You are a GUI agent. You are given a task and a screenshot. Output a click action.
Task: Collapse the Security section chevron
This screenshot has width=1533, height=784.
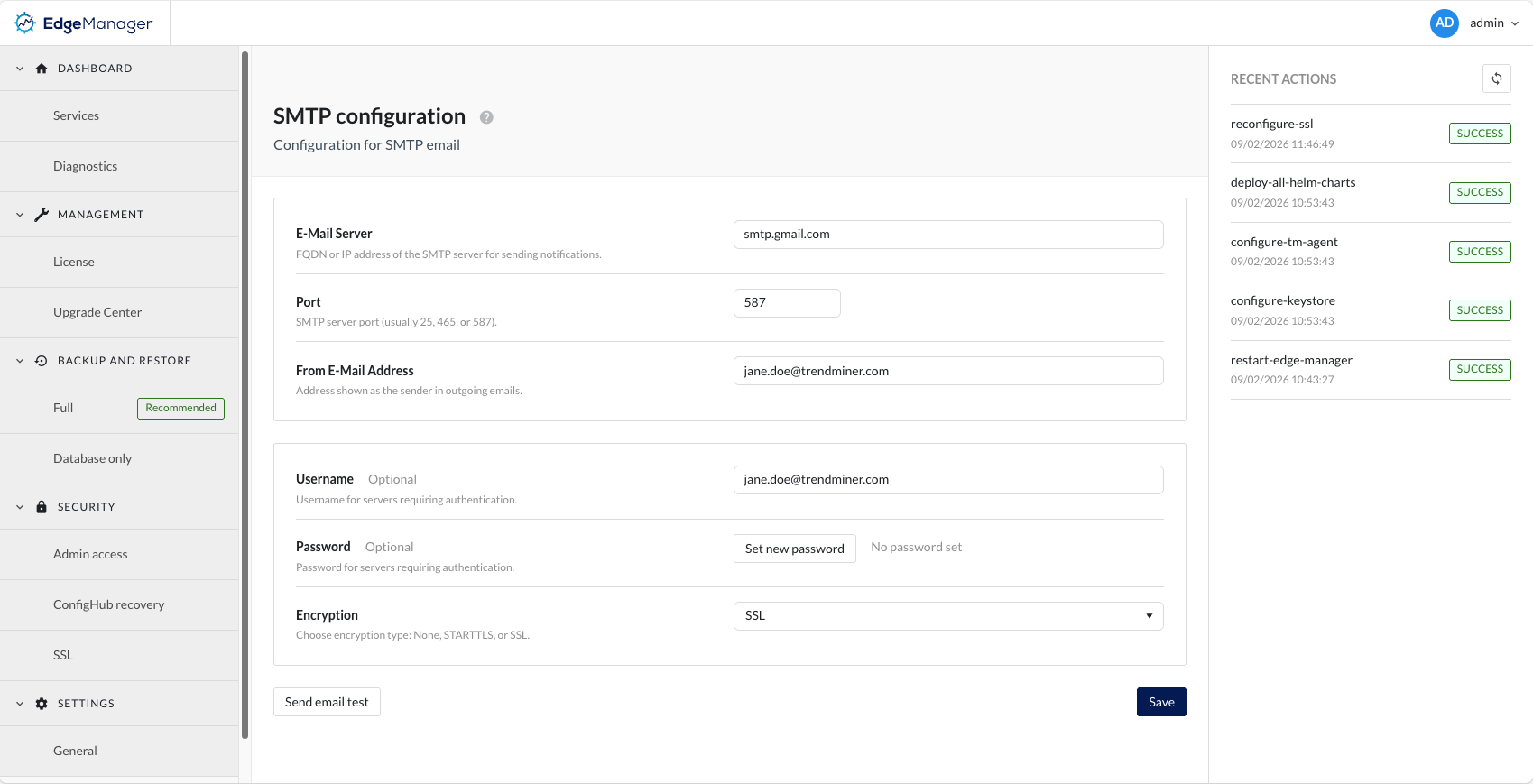coord(20,507)
